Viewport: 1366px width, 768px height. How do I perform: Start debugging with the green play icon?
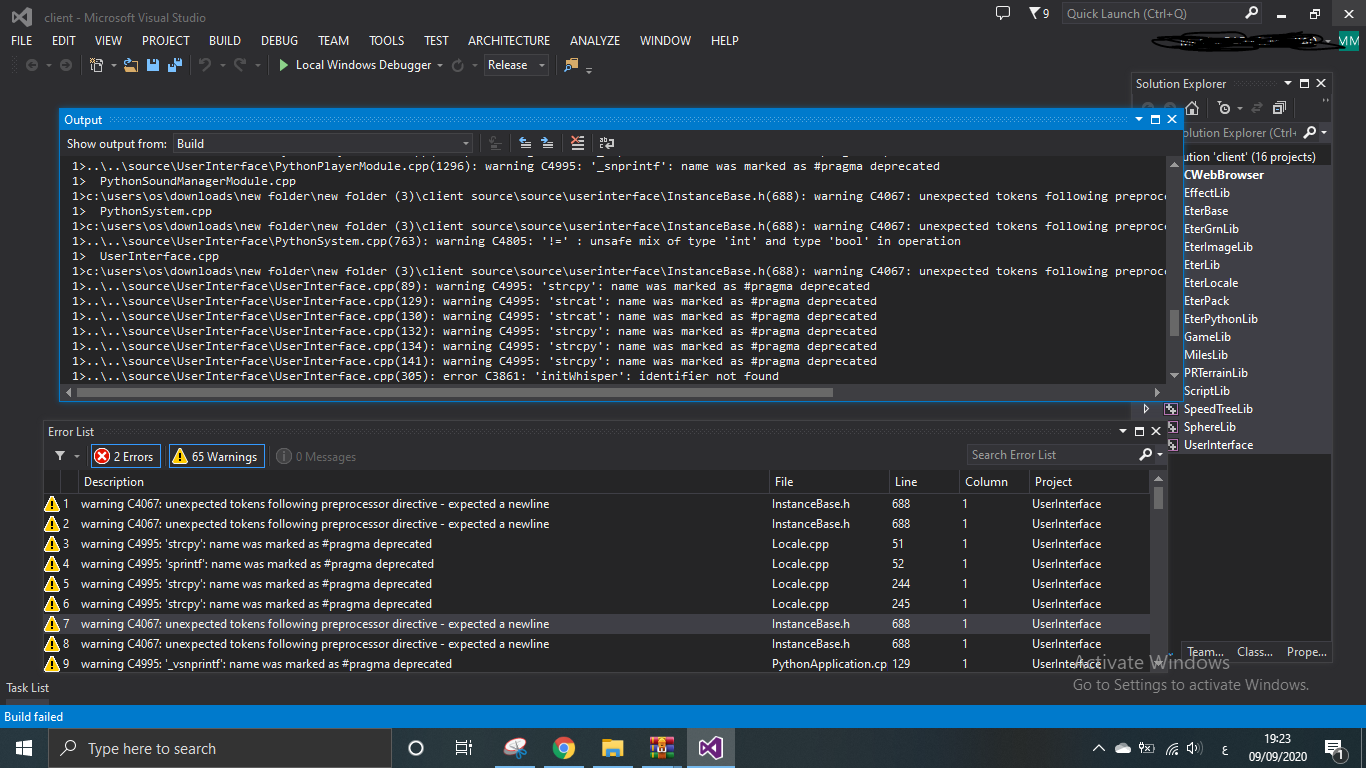[x=284, y=65]
